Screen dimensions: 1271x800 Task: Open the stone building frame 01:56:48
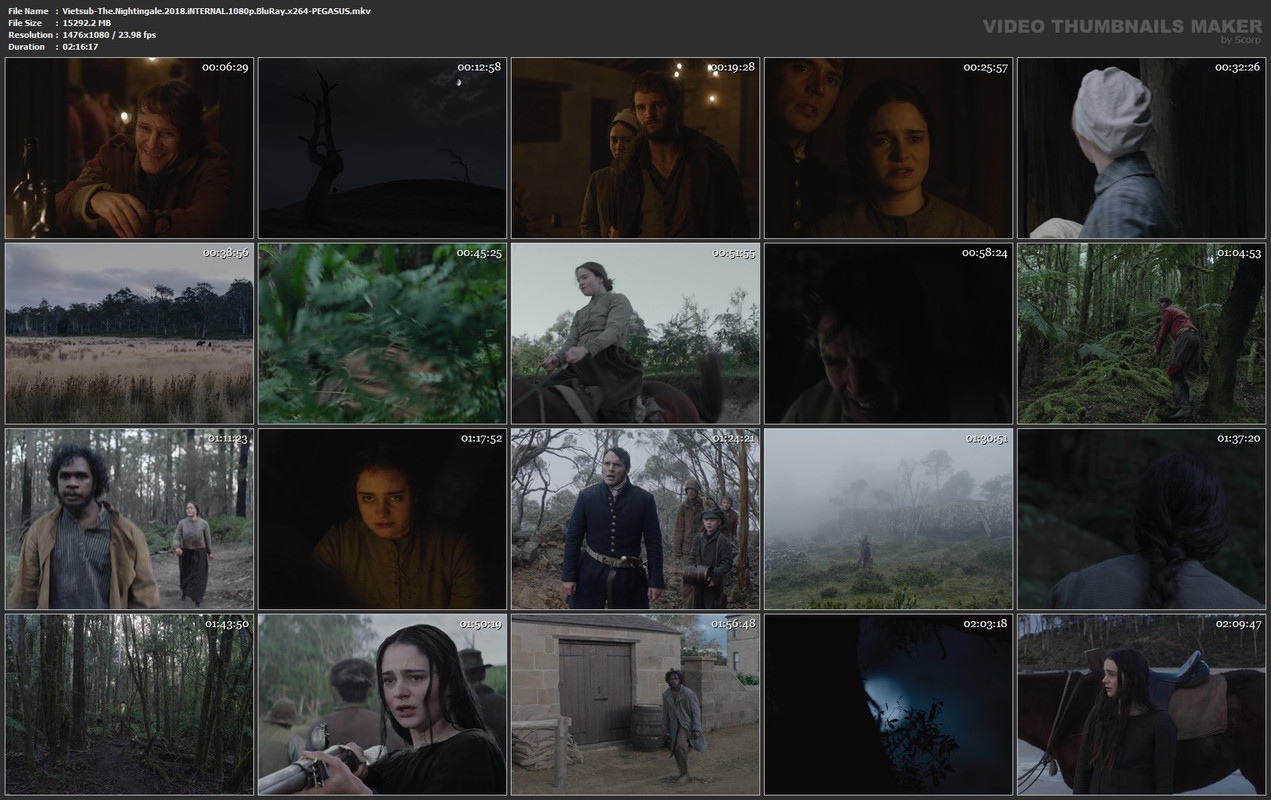click(x=635, y=705)
